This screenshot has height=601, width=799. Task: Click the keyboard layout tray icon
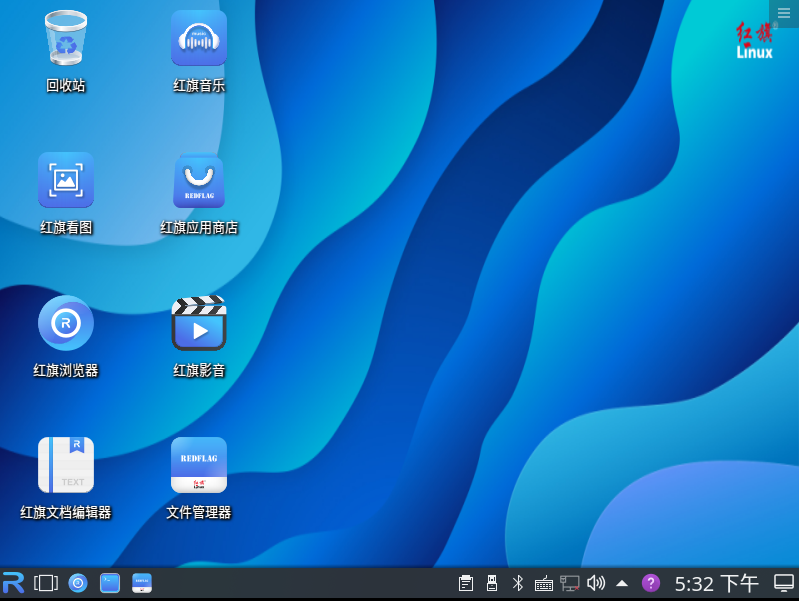click(544, 583)
